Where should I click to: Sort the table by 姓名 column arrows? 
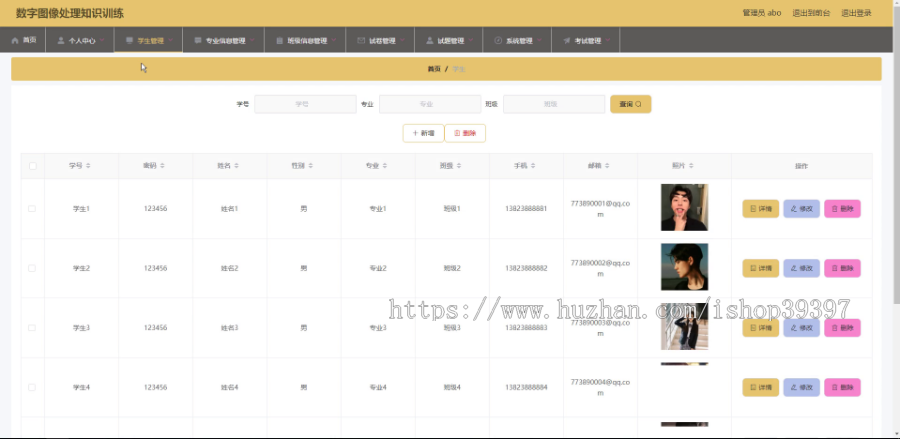point(236,165)
